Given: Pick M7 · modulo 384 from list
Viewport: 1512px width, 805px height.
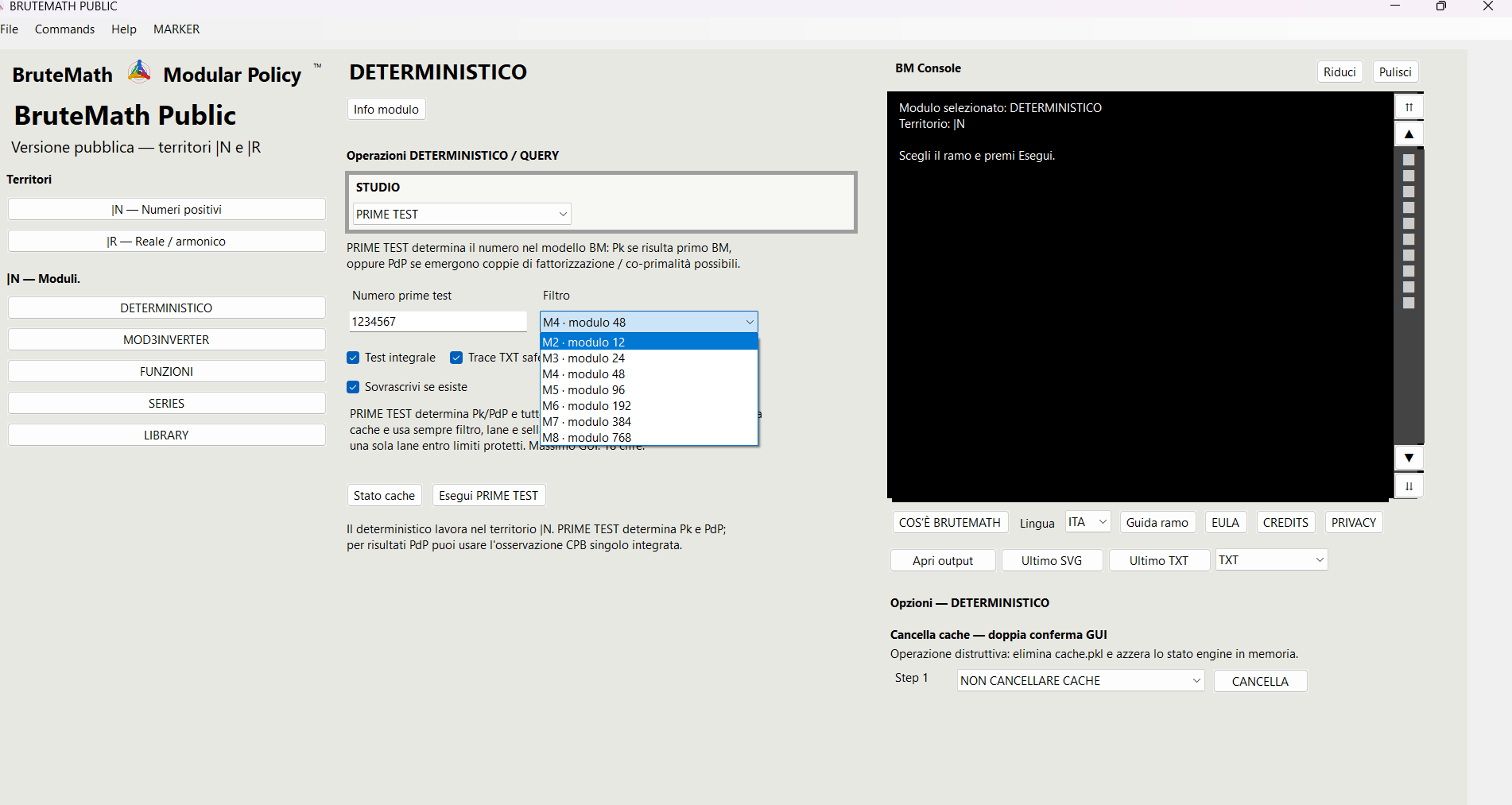Looking at the screenshot, I should [649, 421].
